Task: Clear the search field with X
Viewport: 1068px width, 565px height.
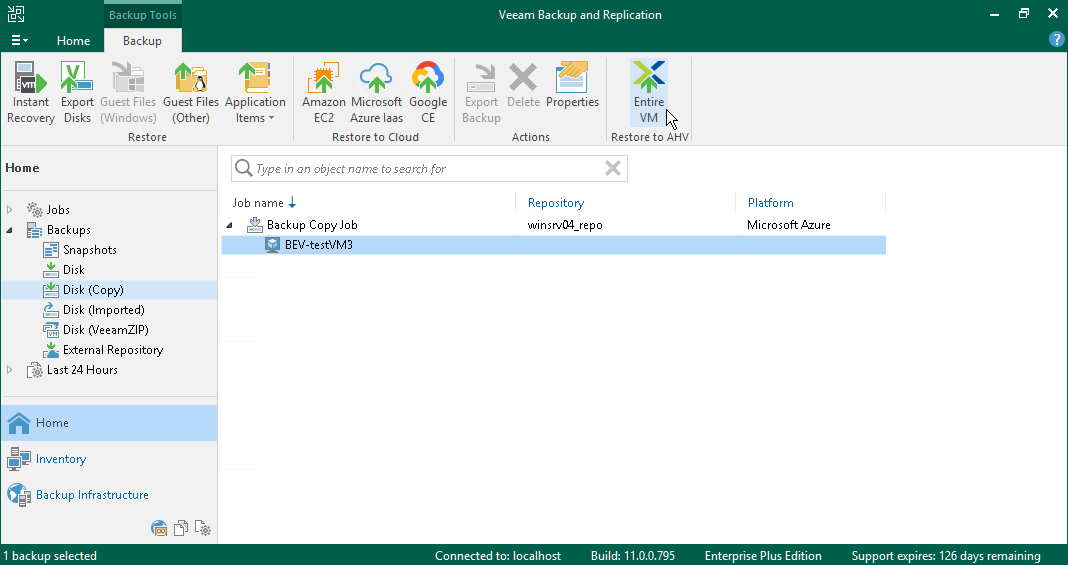Action: (613, 168)
